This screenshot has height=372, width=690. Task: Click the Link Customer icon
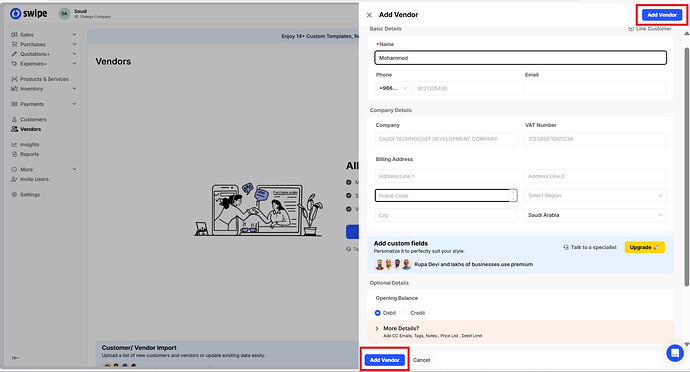(x=631, y=29)
